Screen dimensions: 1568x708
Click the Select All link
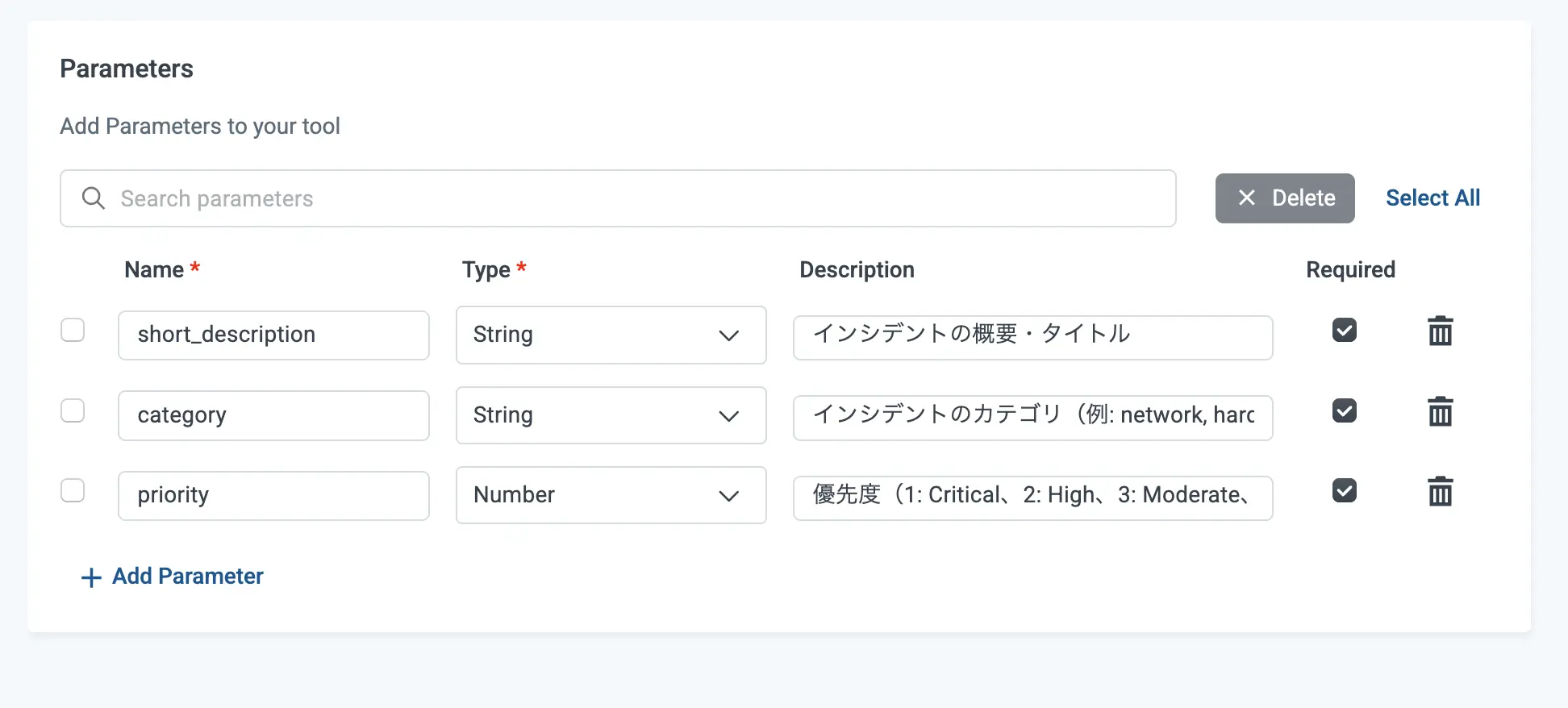[x=1432, y=198]
